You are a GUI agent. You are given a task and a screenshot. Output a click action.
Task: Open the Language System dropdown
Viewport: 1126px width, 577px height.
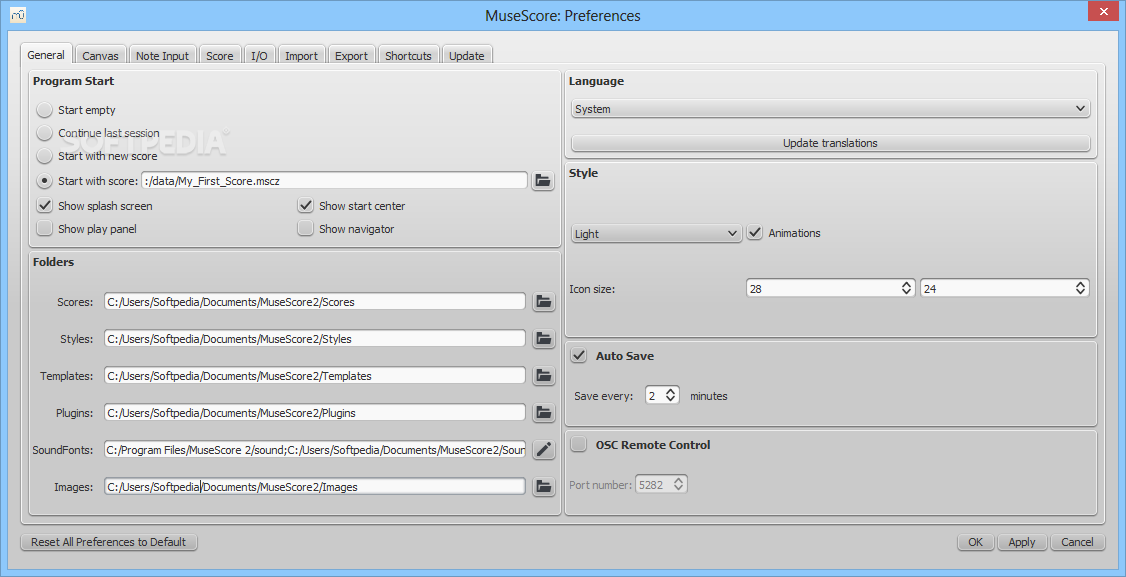831,109
